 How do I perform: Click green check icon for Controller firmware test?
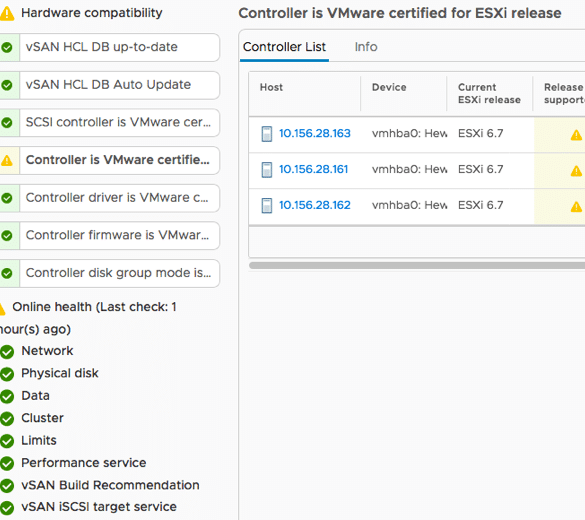tap(7, 235)
